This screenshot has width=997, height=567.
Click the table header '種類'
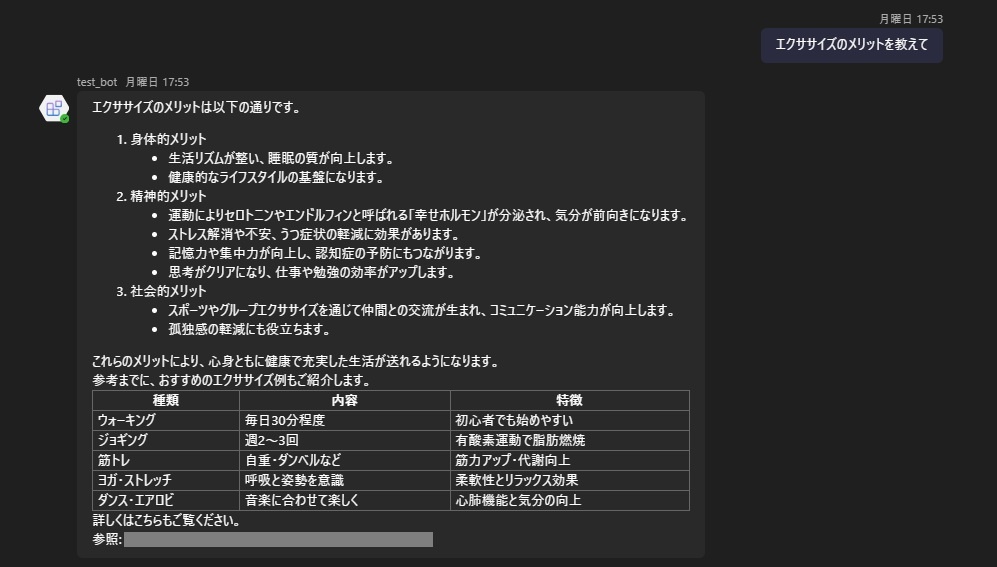(x=166, y=400)
